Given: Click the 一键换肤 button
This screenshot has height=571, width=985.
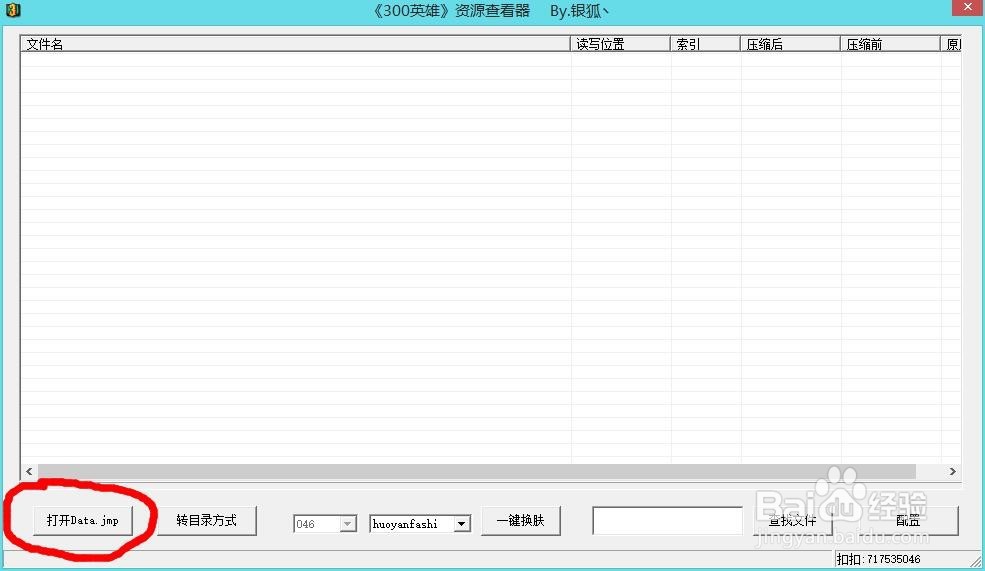Looking at the screenshot, I should [521, 521].
